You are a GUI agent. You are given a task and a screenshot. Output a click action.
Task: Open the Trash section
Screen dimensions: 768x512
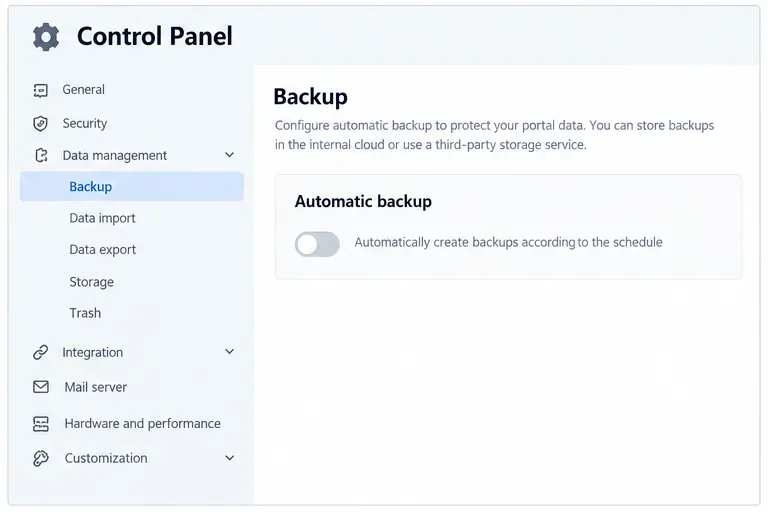[85, 313]
